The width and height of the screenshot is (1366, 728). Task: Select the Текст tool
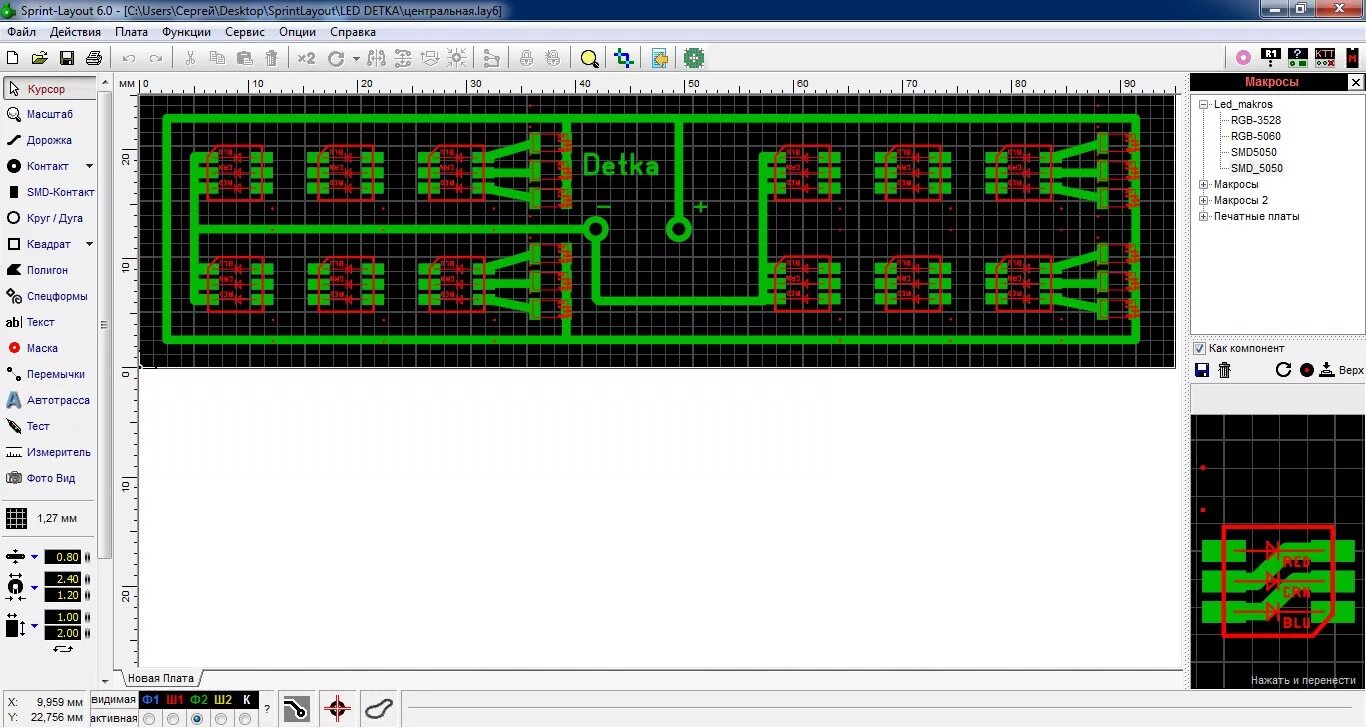pyautogui.click(x=50, y=322)
